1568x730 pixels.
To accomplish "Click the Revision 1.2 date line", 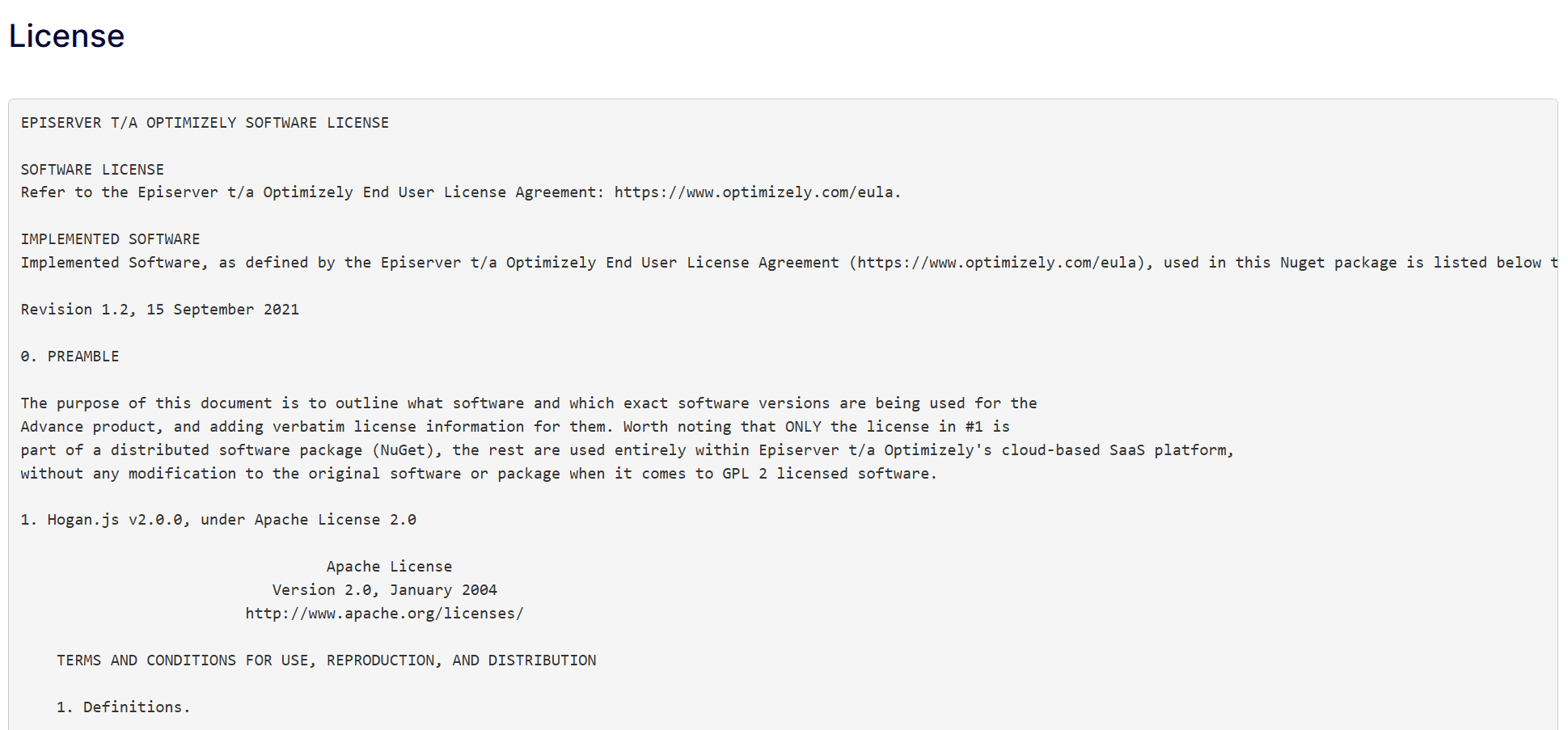I will 159,310.
